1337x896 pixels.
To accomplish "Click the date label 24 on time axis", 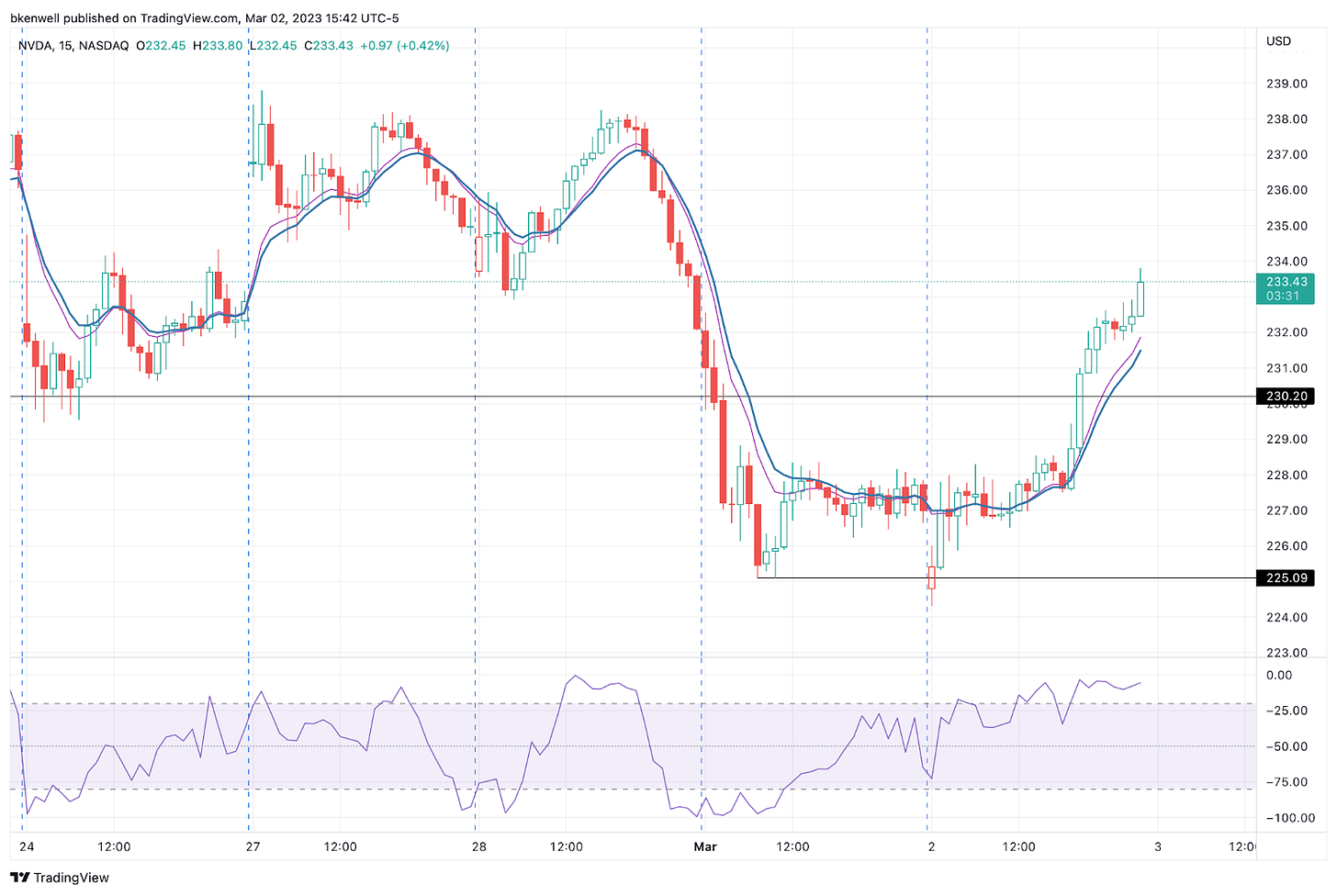I will [x=26, y=846].
